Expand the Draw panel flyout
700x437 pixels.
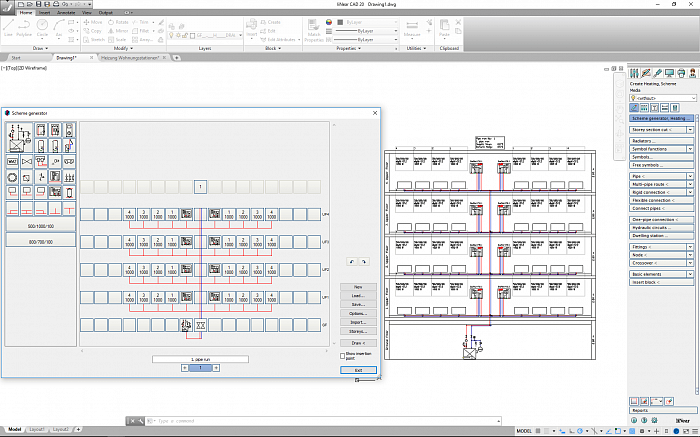40,48
